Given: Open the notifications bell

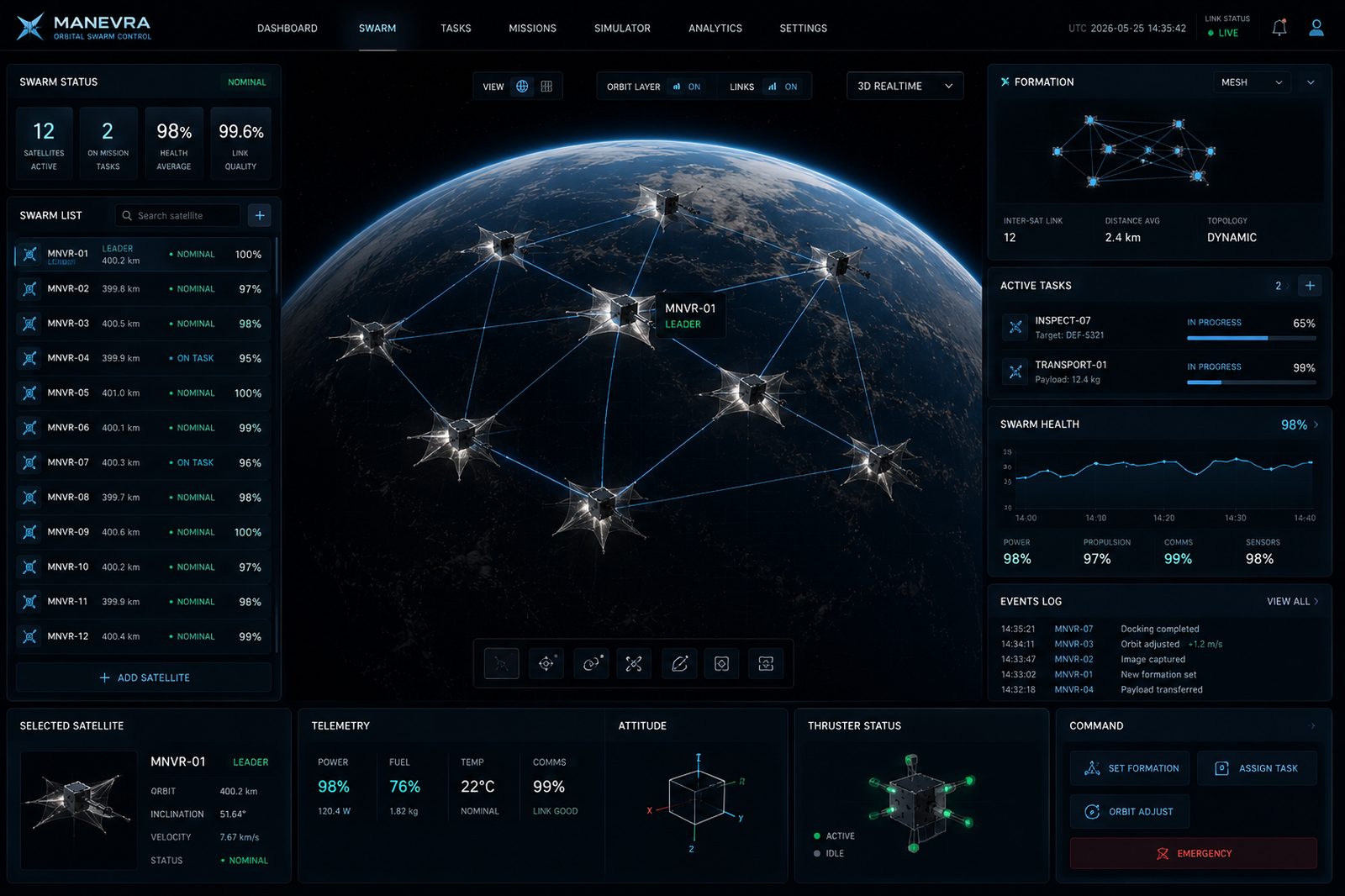Looking at the screenshot, I should point(1279,28).
